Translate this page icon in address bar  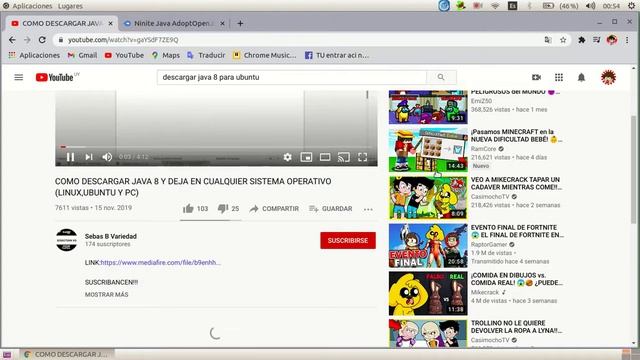pos(548,40)
